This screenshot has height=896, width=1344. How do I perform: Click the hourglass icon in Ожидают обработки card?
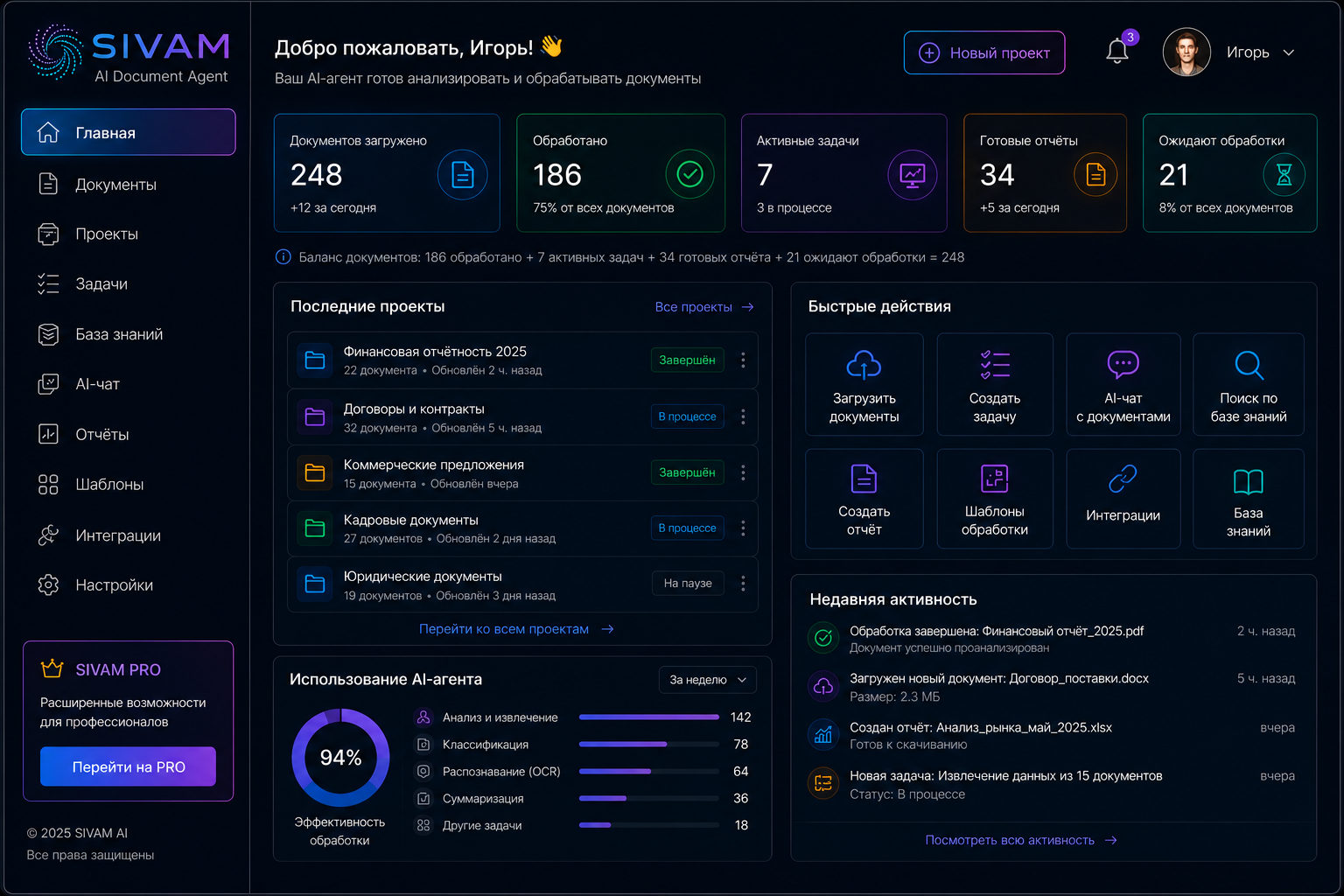pos(1284,174)
